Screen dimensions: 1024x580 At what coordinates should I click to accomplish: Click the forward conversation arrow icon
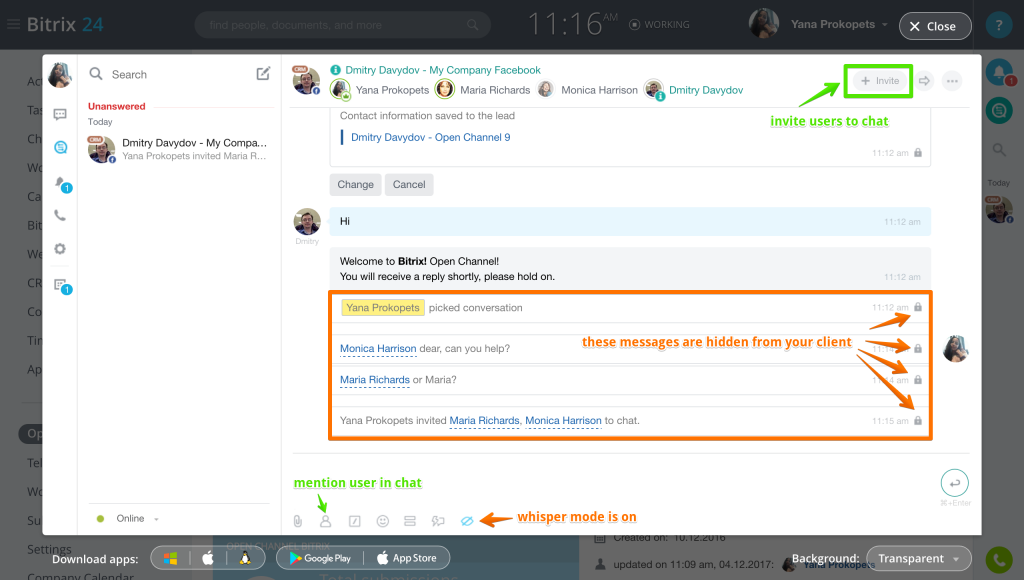(924, 81)
